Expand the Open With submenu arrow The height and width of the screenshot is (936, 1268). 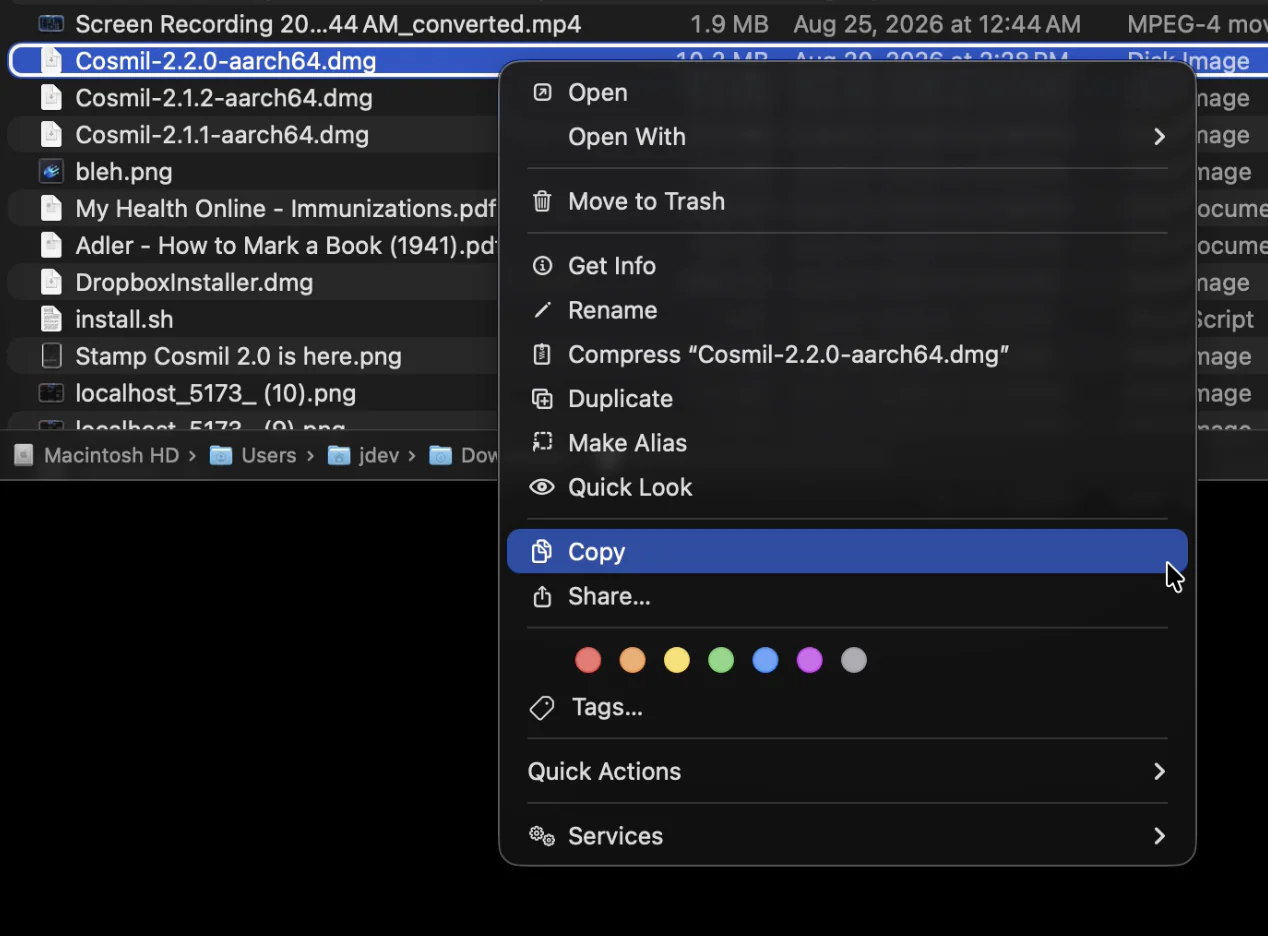point(1159,136)
